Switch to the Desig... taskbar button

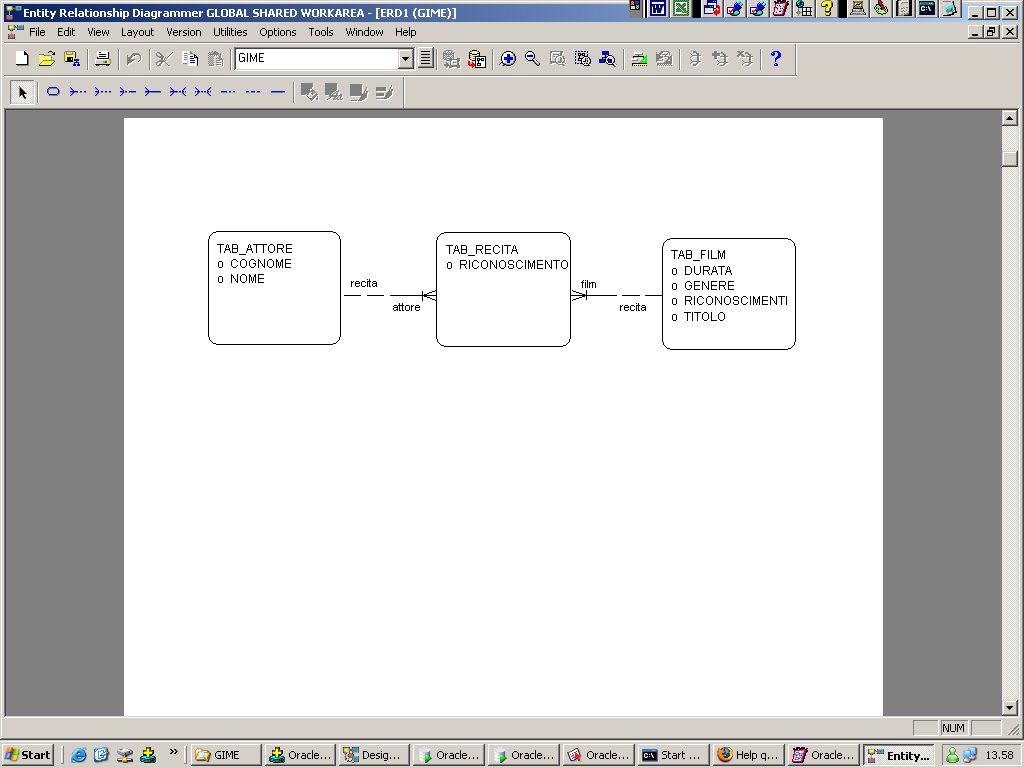(x=374, y=755)
